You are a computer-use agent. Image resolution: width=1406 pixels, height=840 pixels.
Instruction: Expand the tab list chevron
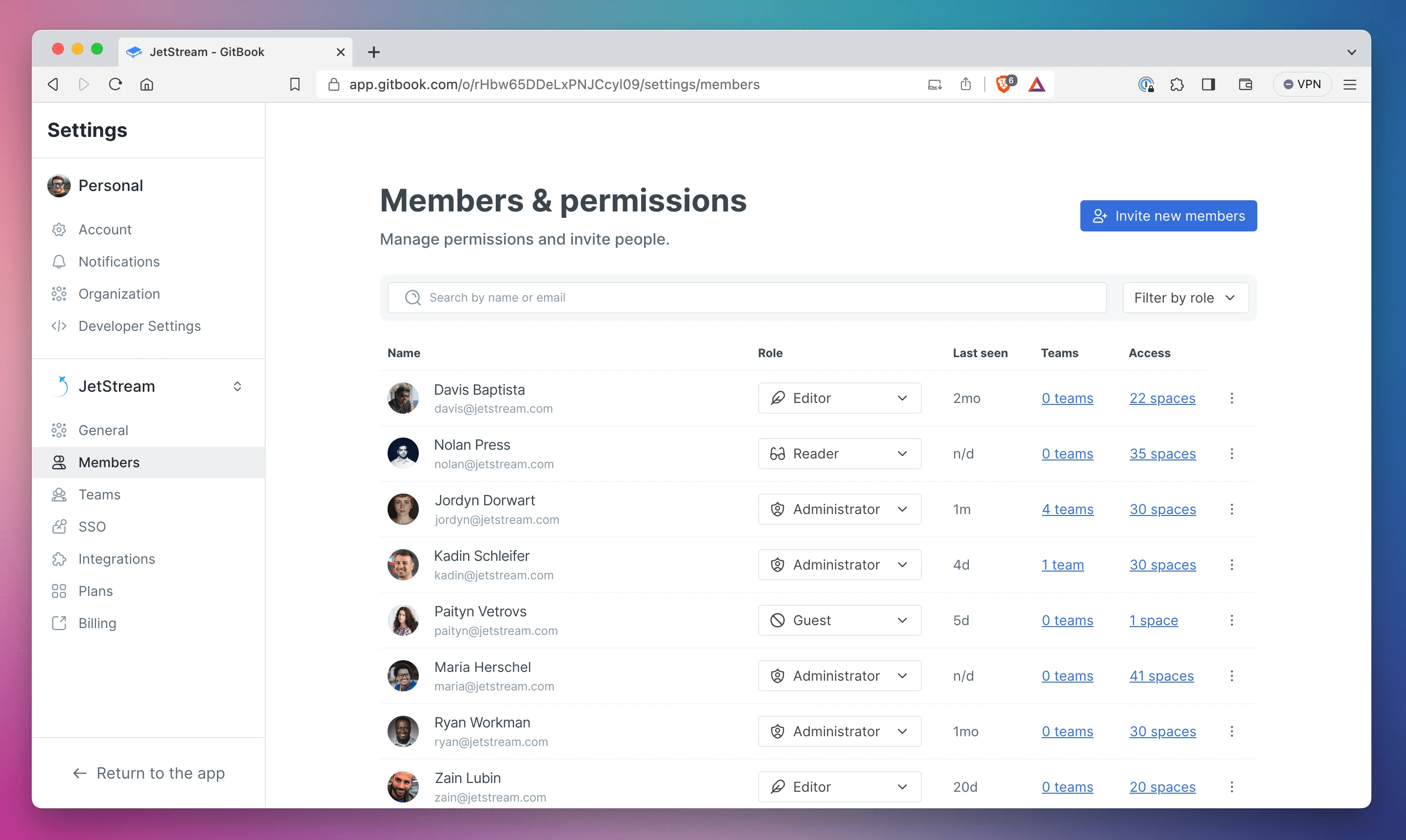tap(1351, 52)
